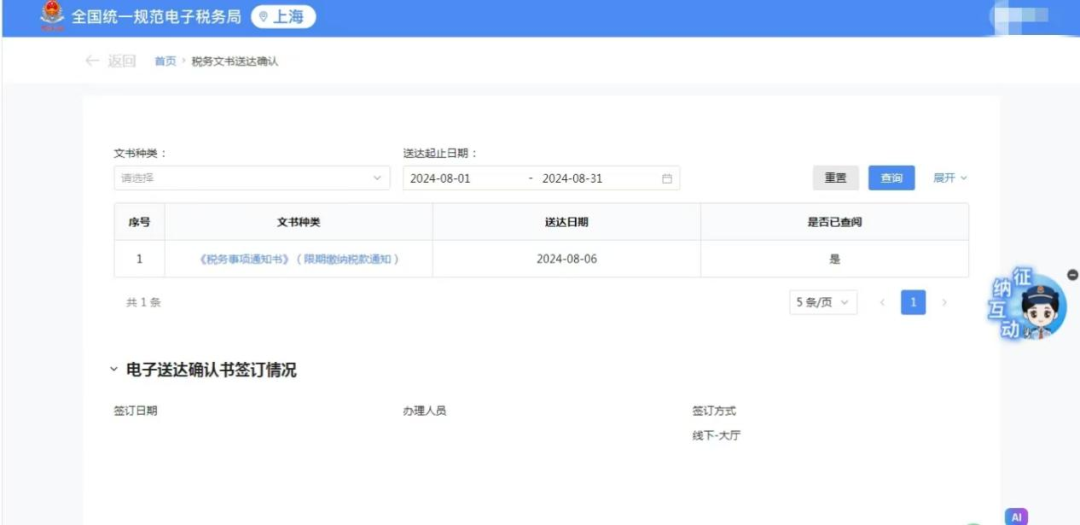This screenshot has width=1080, height=525.
Task: Collapse the 电子送达确认书签订情况 section
Action: coord(114,370)
